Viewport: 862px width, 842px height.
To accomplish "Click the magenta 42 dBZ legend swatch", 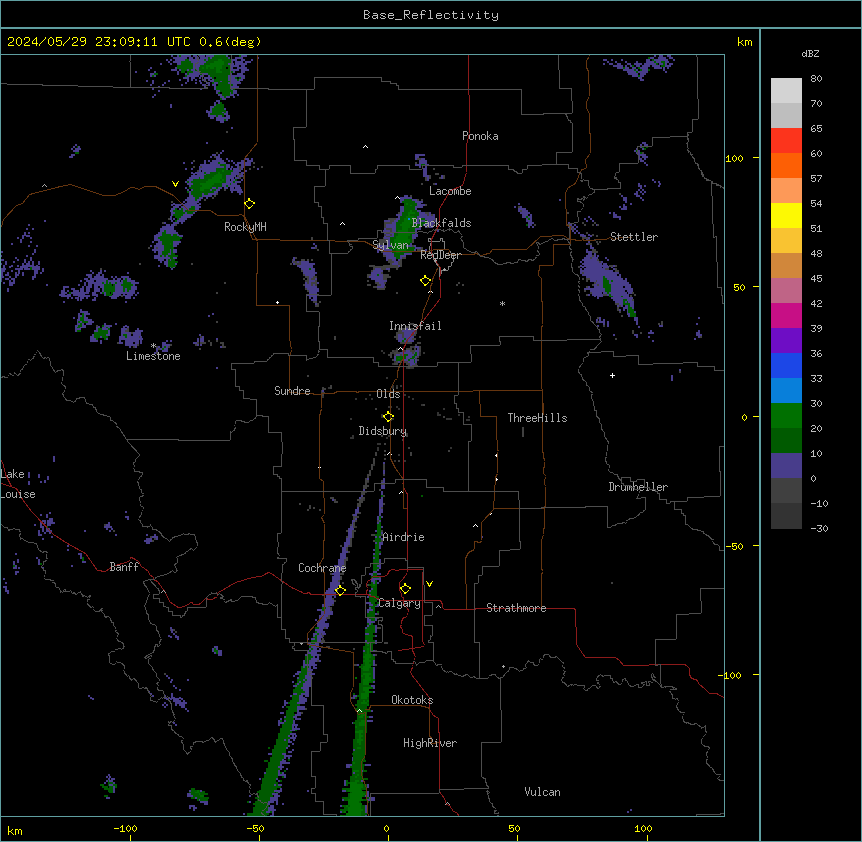I will pos(786,315).
